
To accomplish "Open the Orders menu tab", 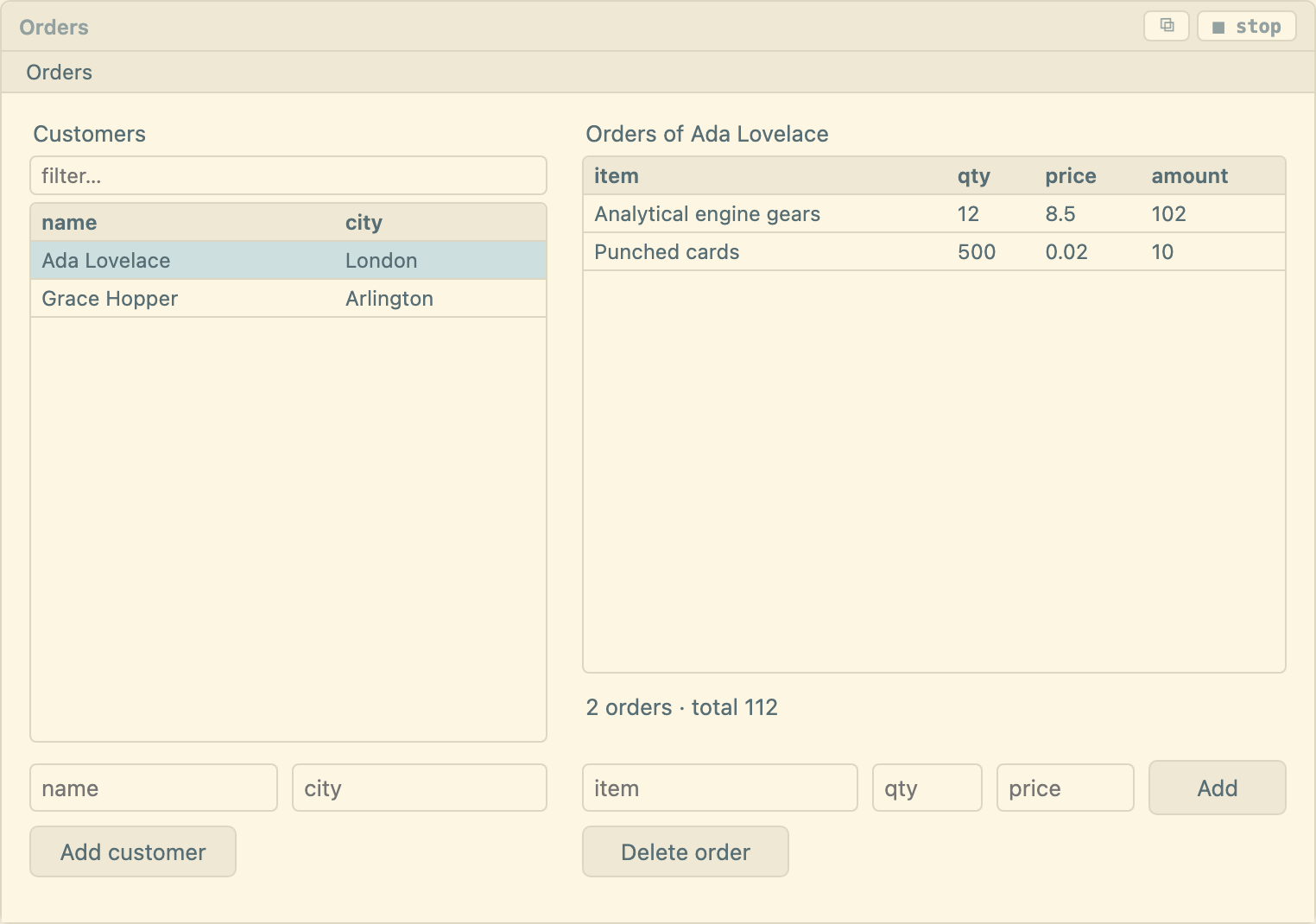I will (59, 73).
